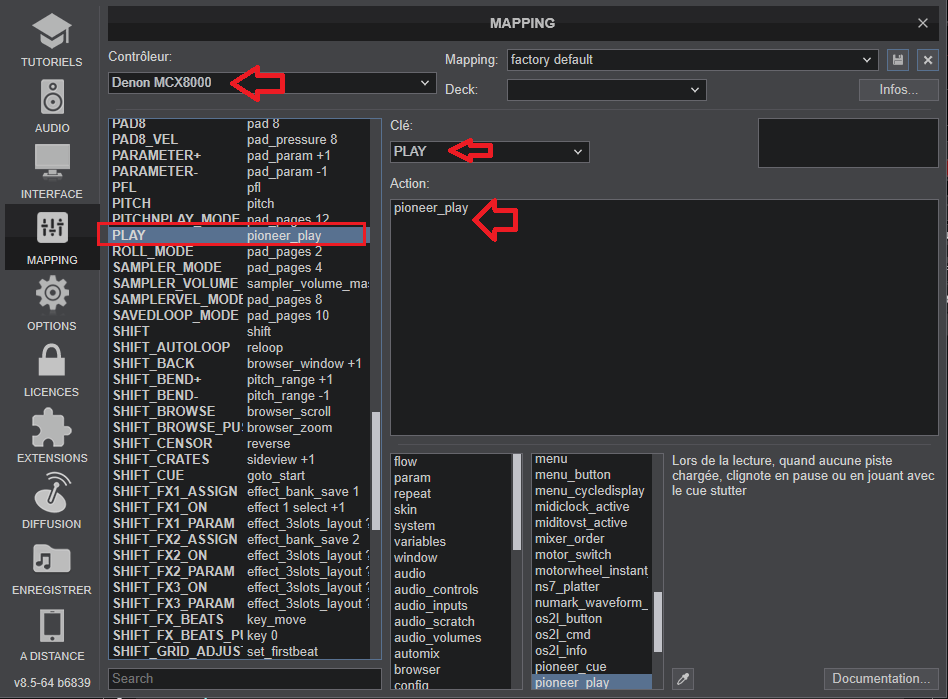Select the SHIFT mapping row
Image resolution: width=948 pixels, height=699 pixels.
pyautogui.click(x=239, y=331)
